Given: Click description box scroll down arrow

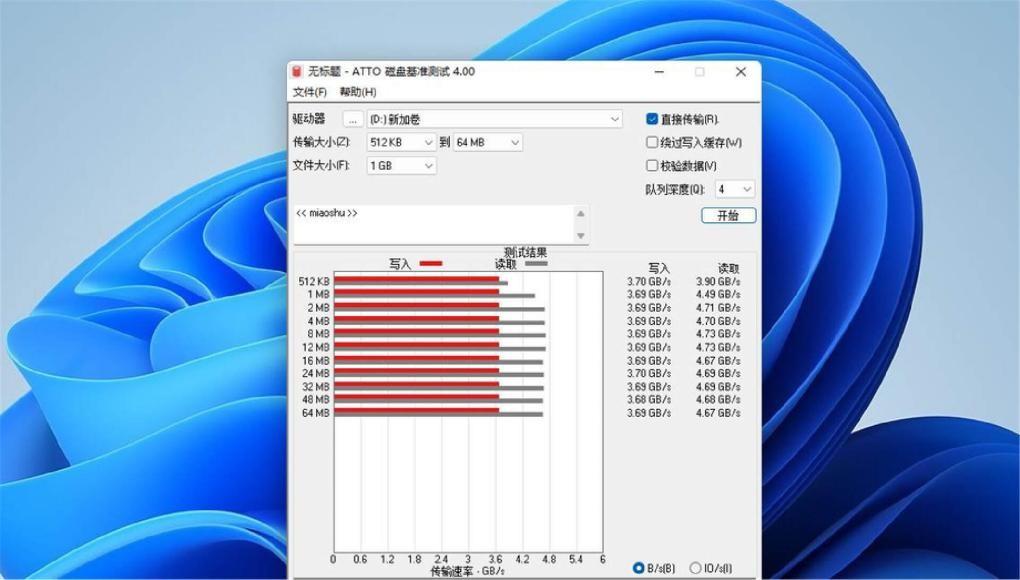Looking at the screenshot, I should (x=581, y=235).
